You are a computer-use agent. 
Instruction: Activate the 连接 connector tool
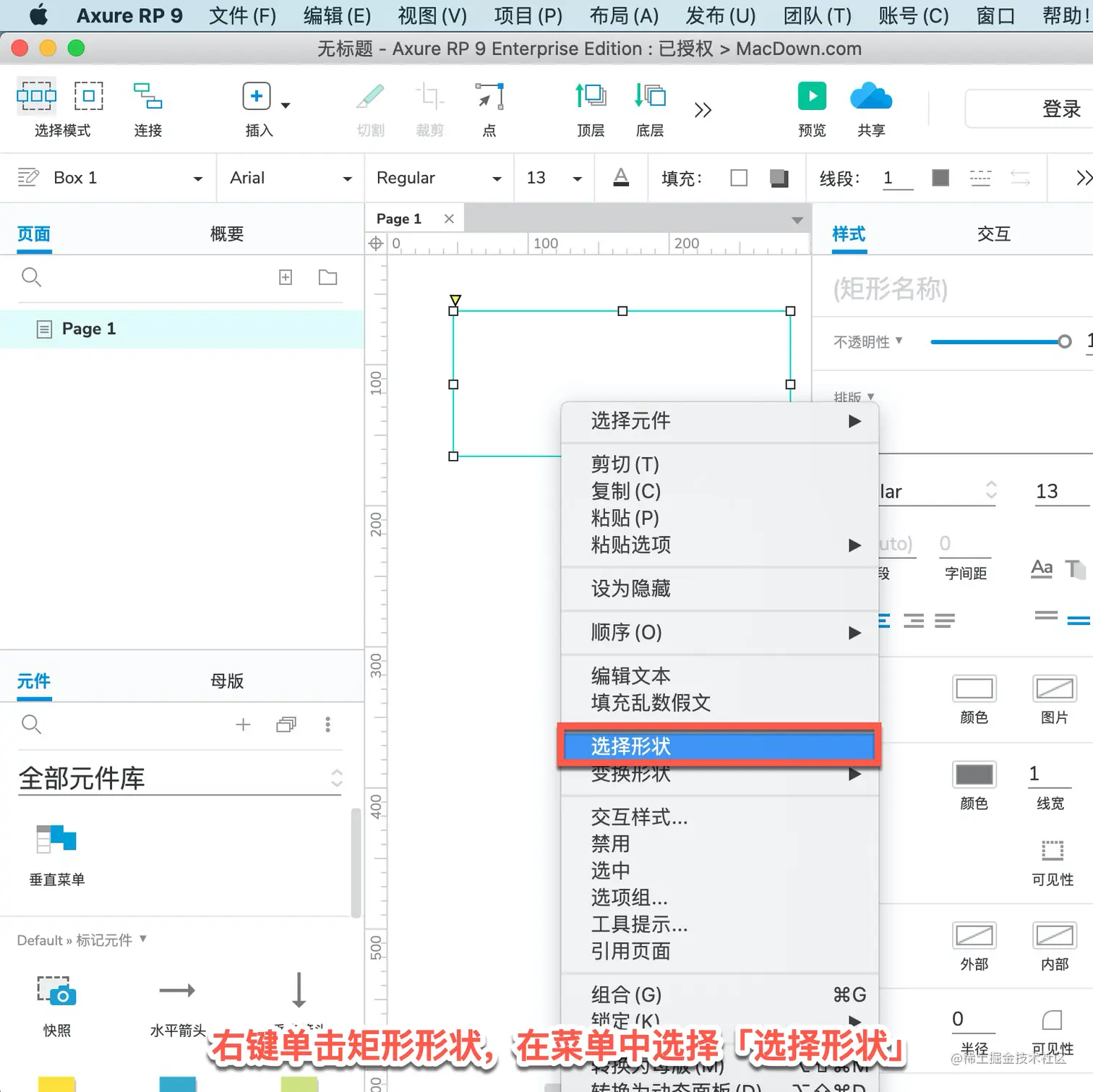click(x=147, y=96)
